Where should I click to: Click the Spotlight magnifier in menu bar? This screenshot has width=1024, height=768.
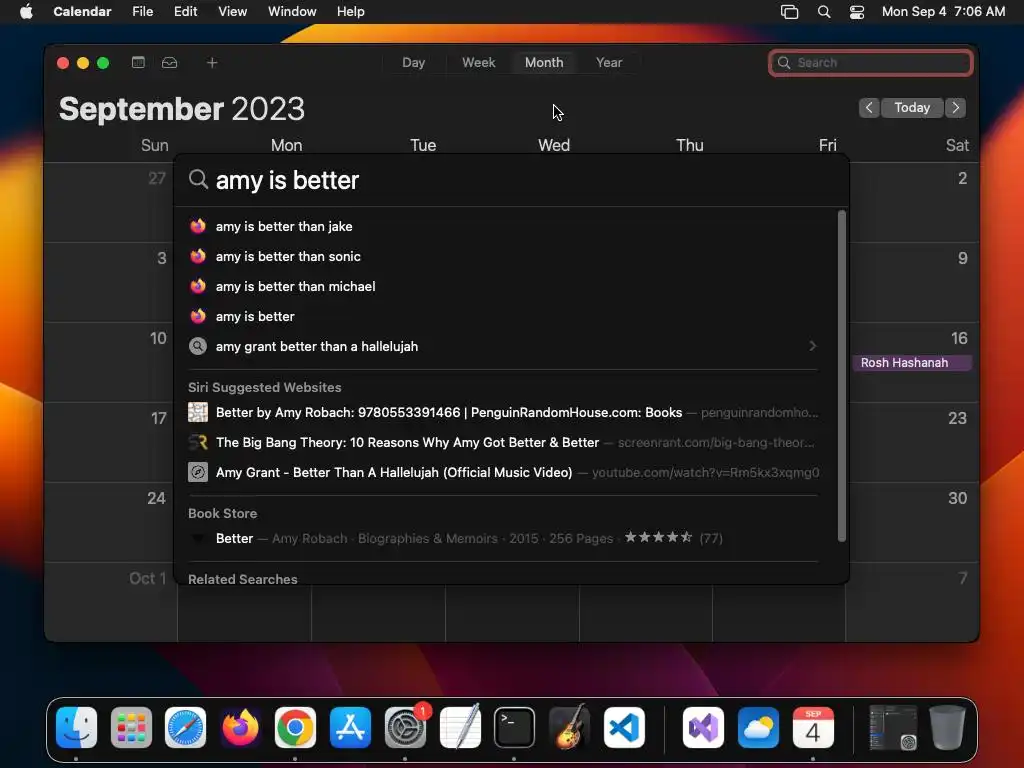pos(824,11)
